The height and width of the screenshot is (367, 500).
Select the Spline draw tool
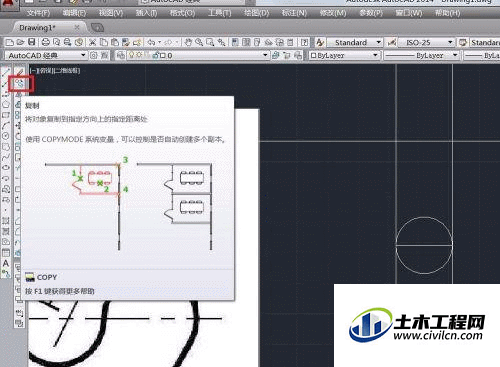[x=6, y=157]
